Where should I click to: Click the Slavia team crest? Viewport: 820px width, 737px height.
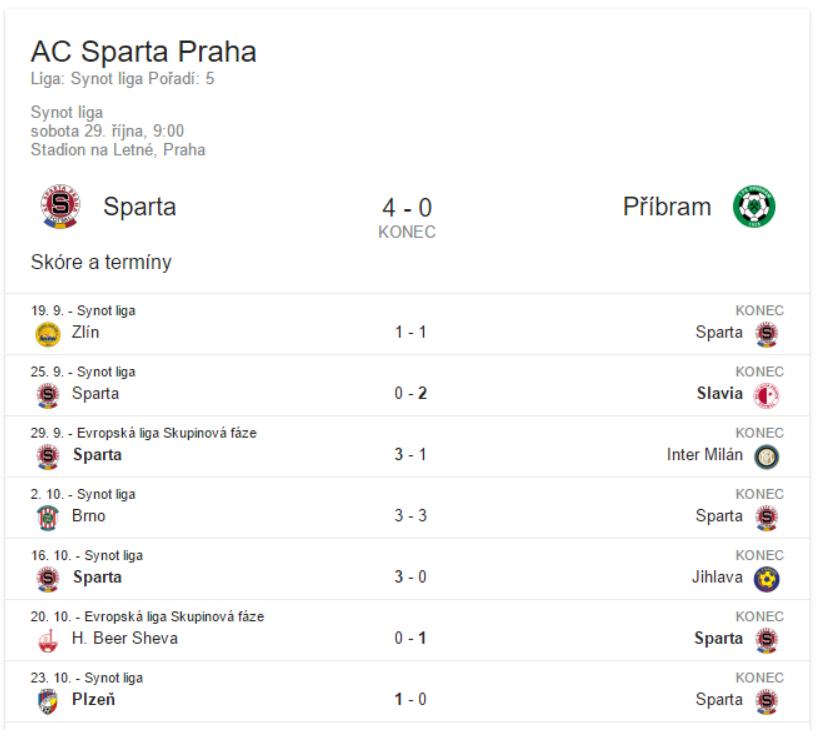coord(766,395)
